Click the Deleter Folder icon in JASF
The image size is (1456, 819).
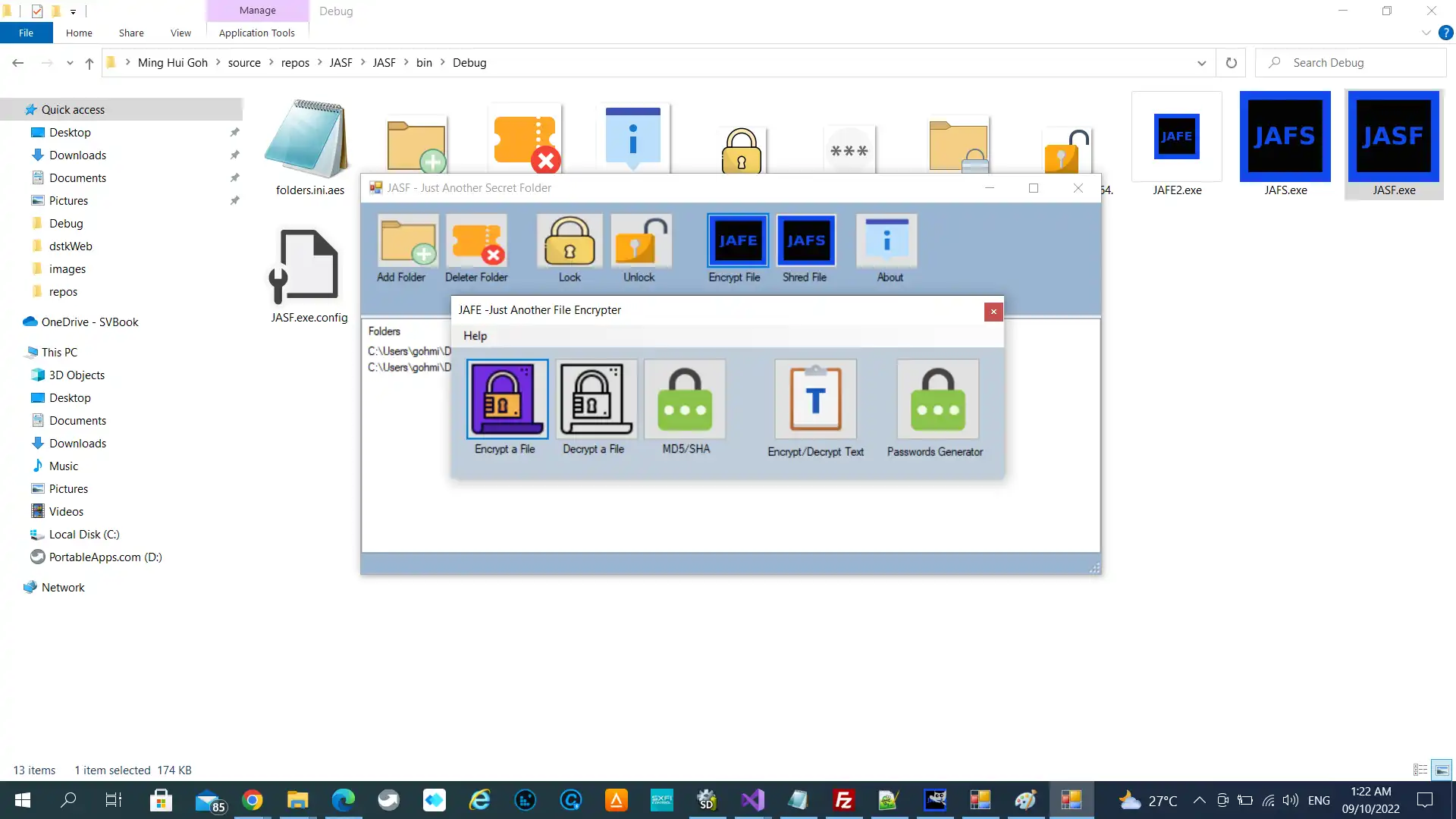coord(477,247)
